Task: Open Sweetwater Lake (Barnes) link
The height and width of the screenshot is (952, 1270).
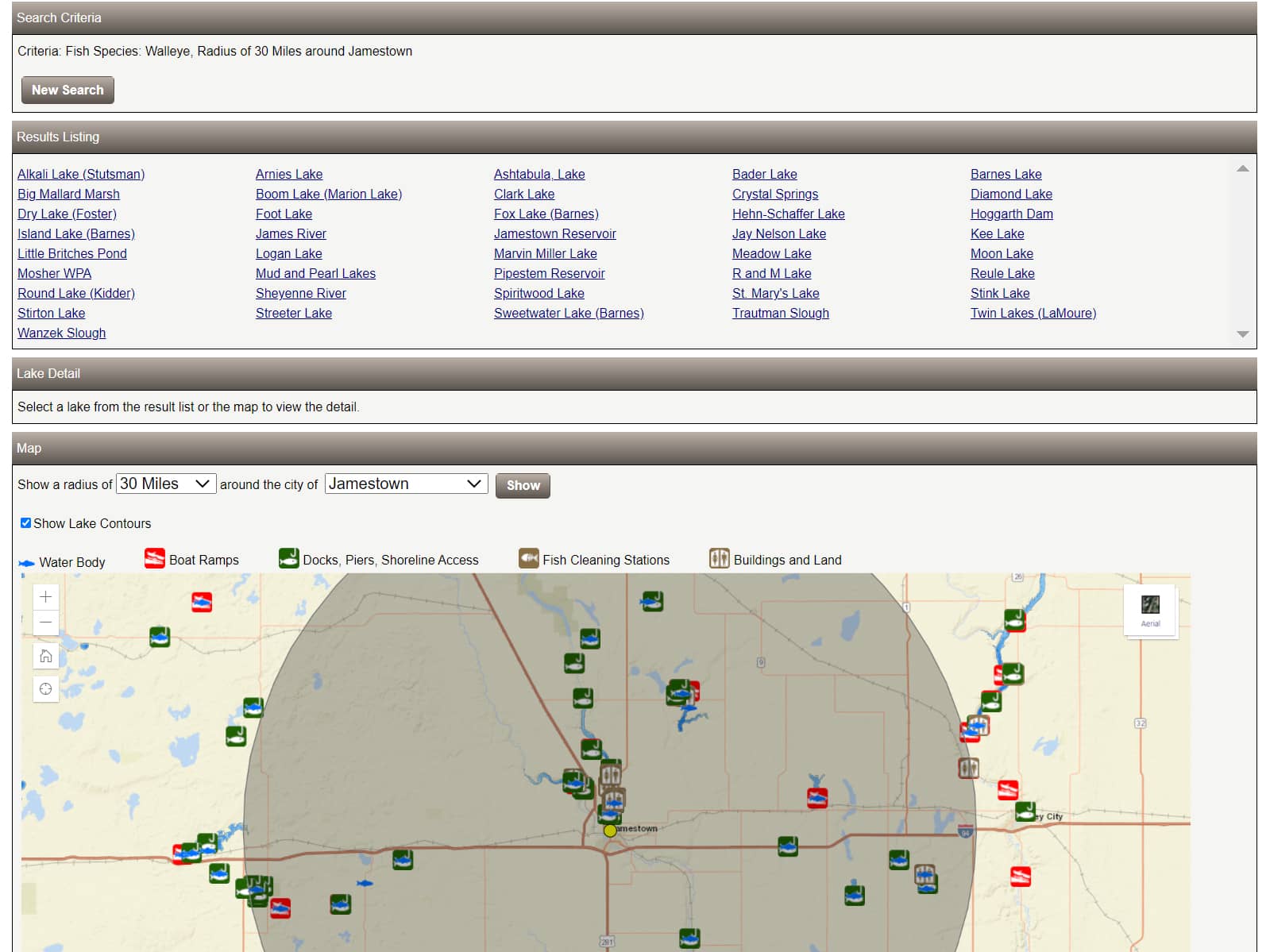Action: click(x=569, y=313)
